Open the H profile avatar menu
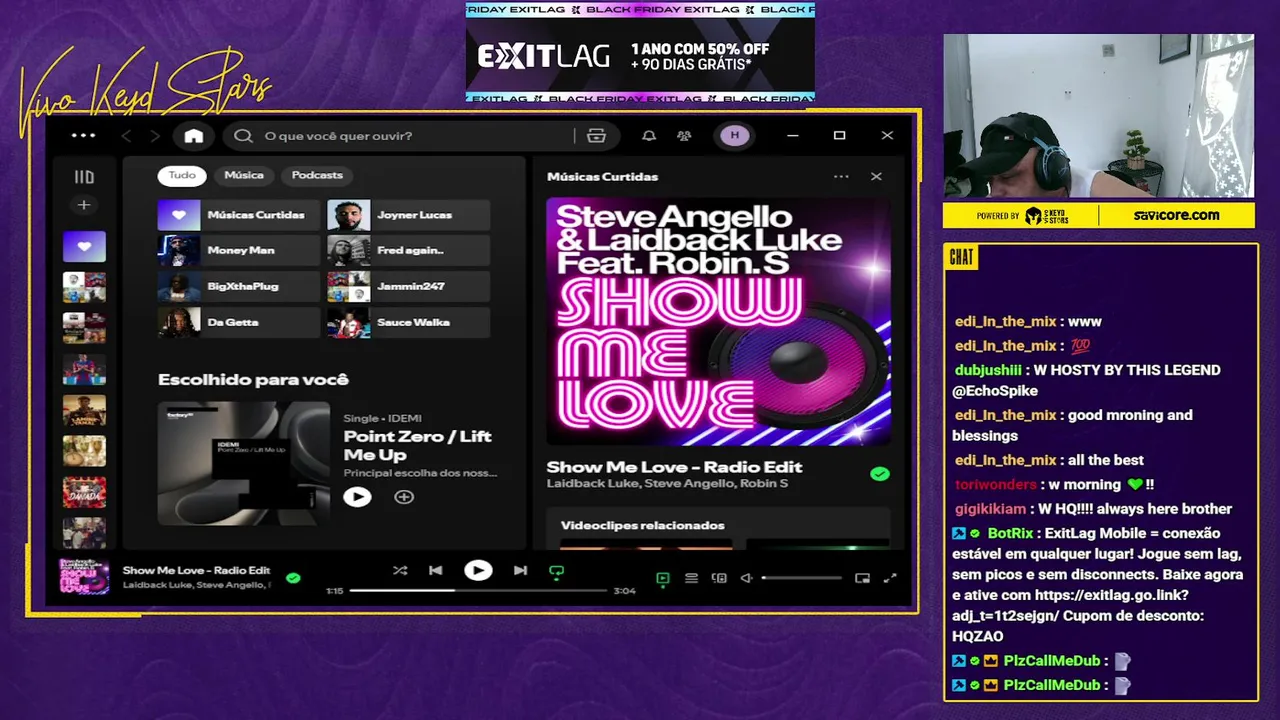 pos(735,136)
